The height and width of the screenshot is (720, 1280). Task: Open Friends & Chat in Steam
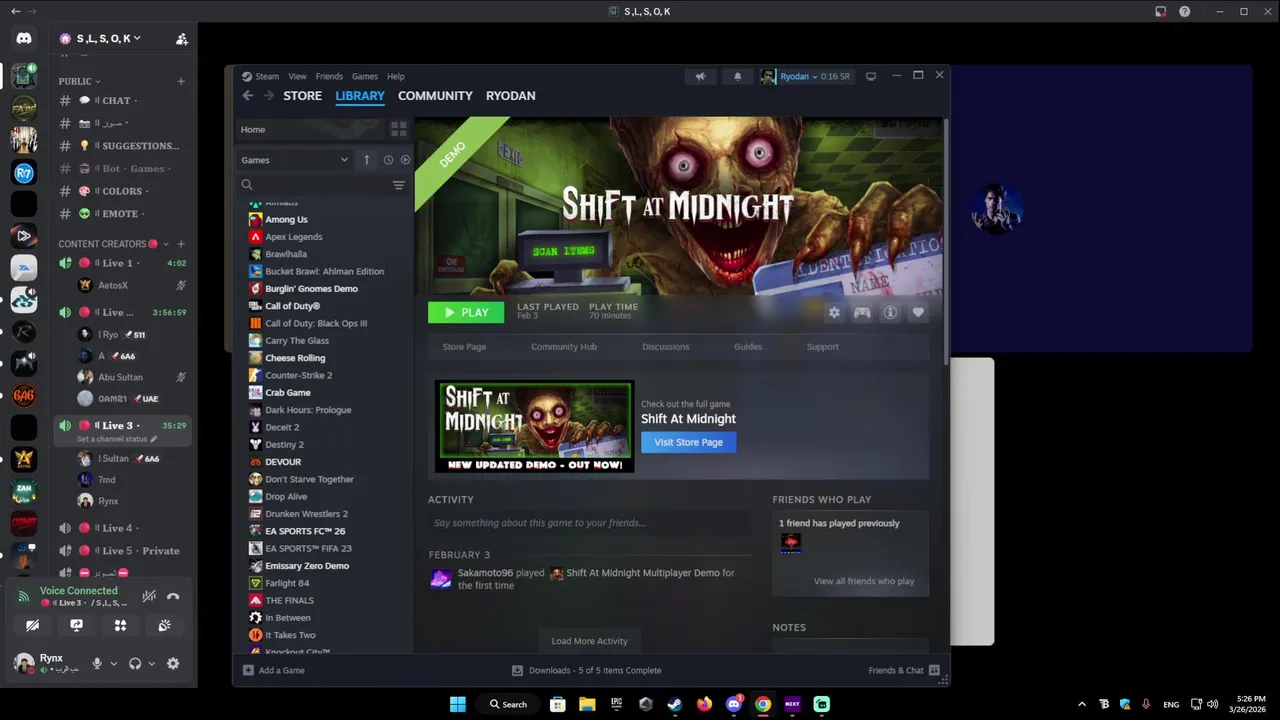pos(904,670)
